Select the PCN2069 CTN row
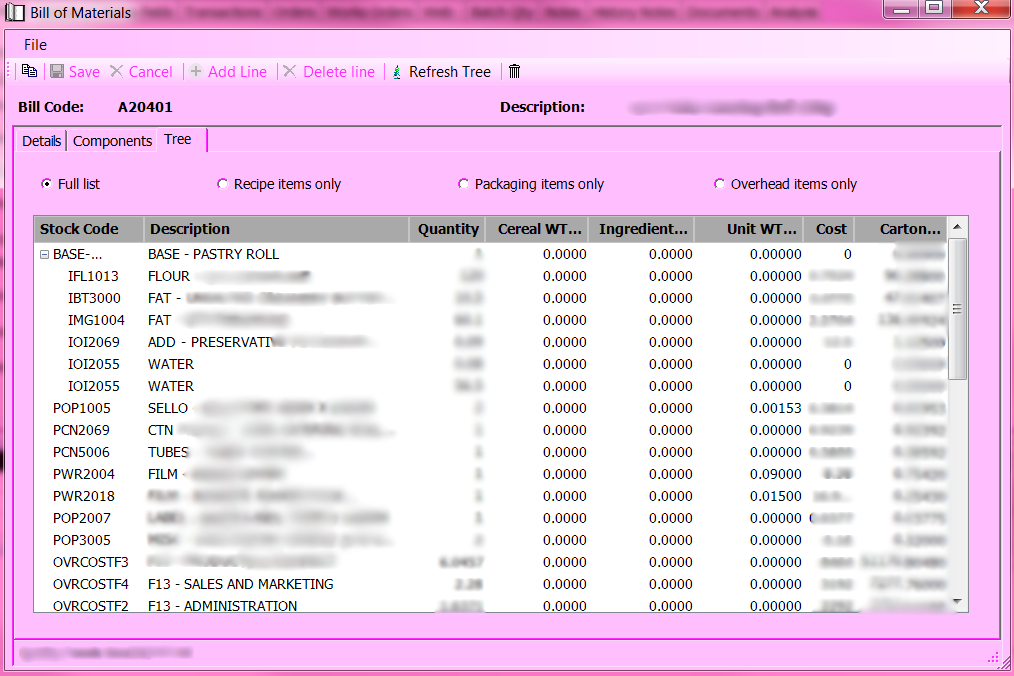 [x=491, y=430]
